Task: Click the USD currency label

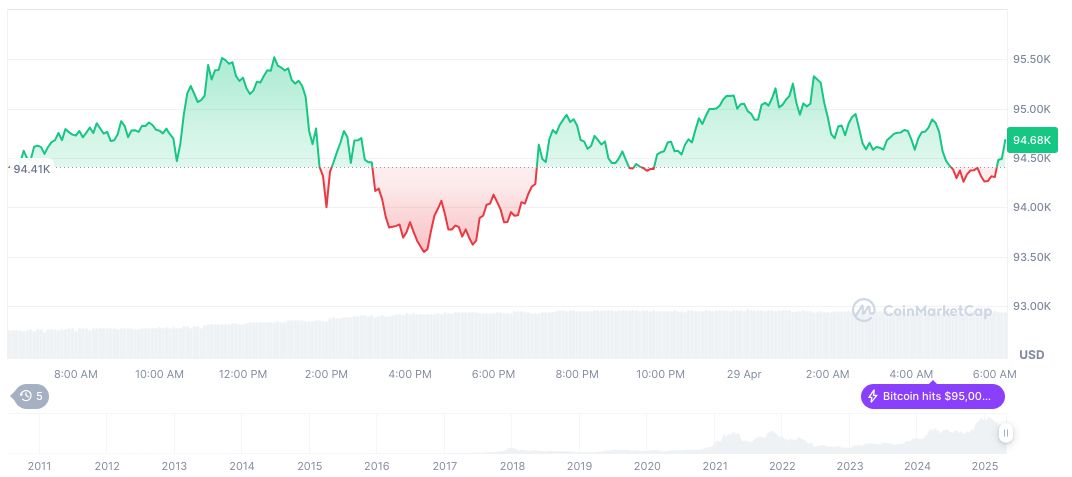Action: 1031,355
